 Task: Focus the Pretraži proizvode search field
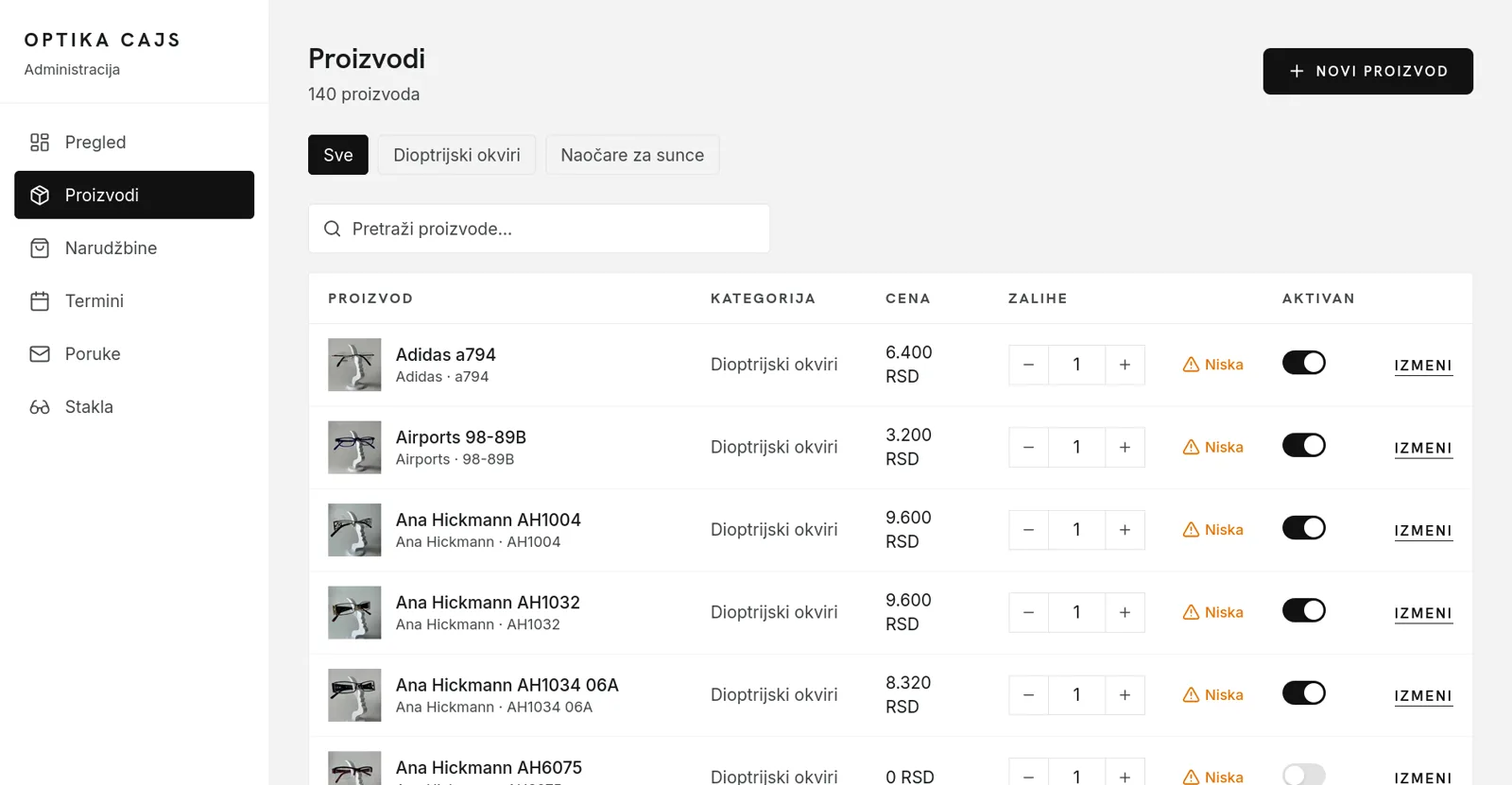[x=539, y=229]
